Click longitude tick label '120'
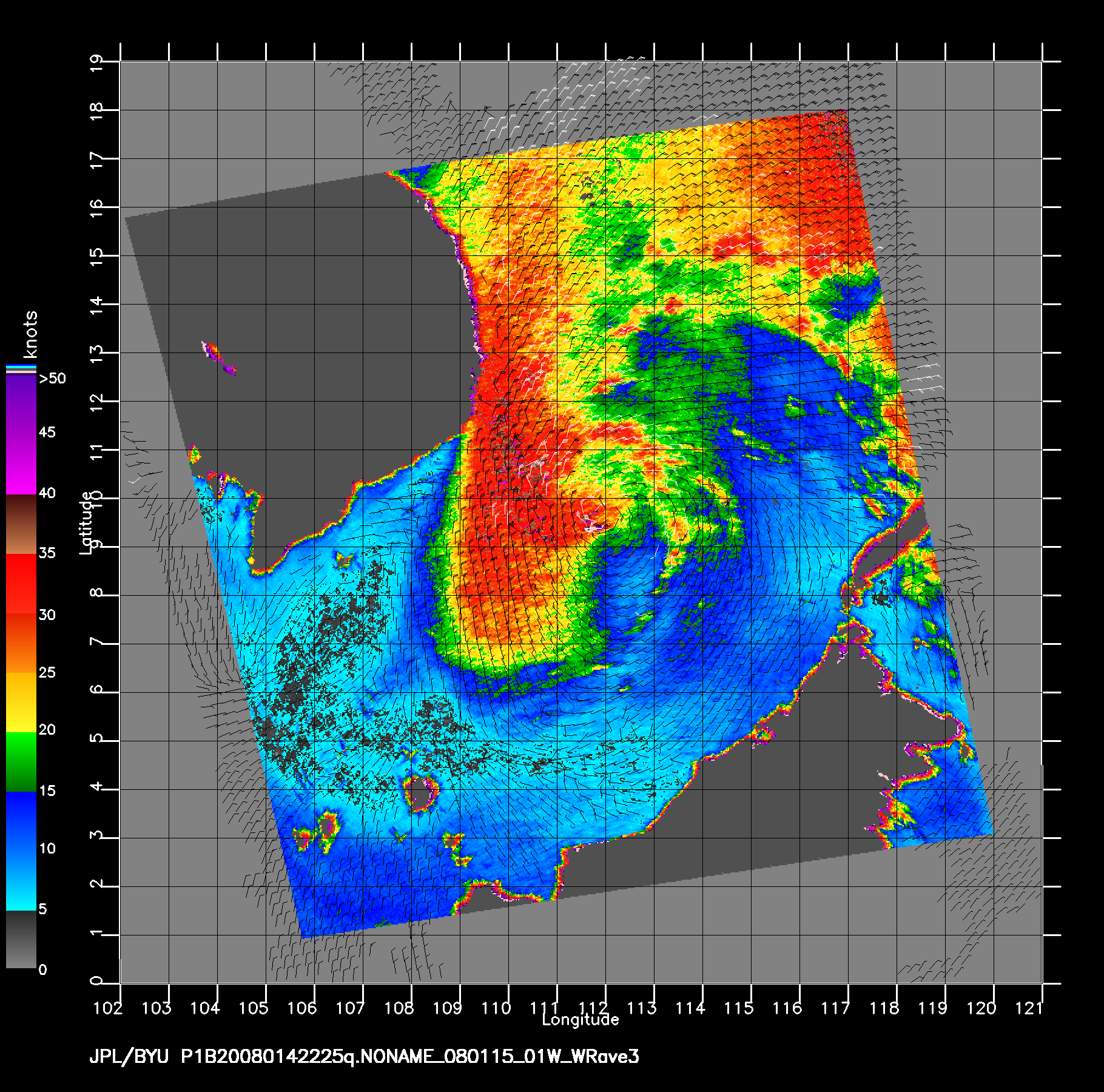 pyautogui.click(x=981, y=1008)
